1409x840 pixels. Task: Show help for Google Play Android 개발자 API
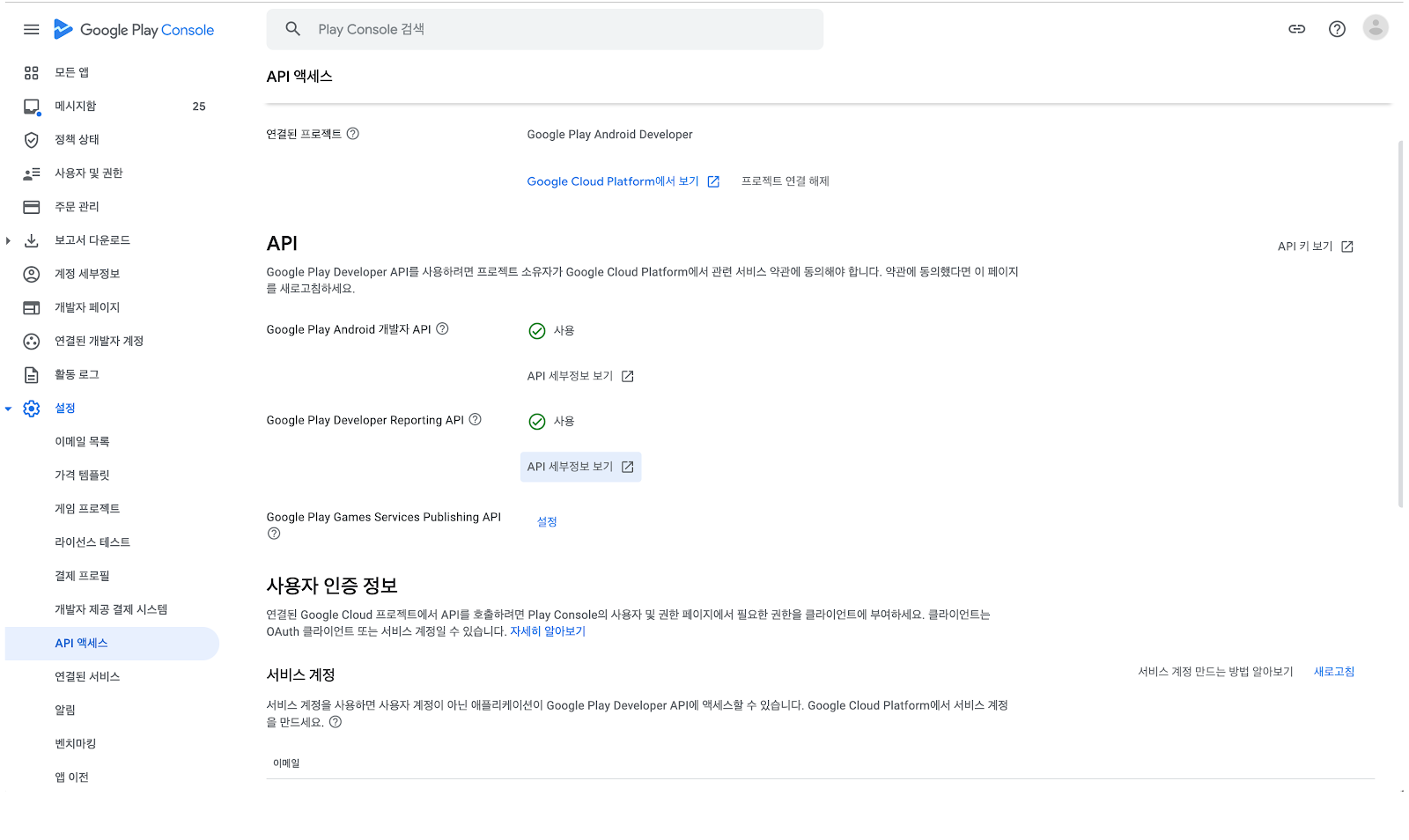pyautogui.click(x=442, y=328)
